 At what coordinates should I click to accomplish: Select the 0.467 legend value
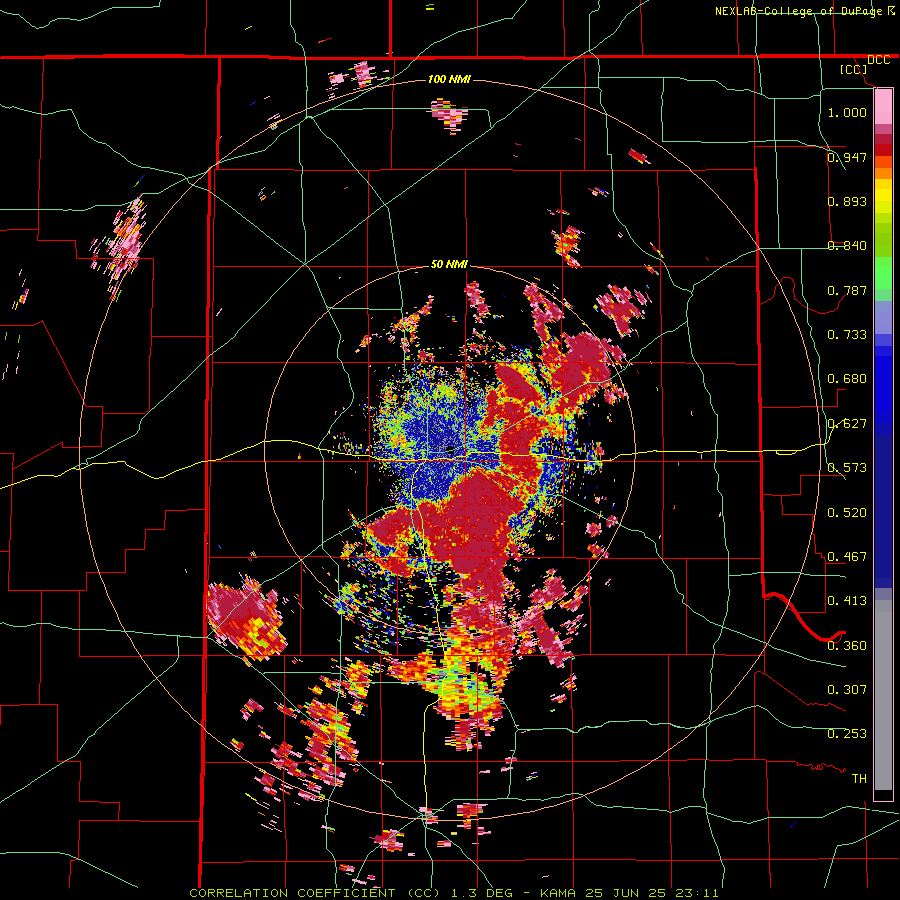(x=847, y=557)
